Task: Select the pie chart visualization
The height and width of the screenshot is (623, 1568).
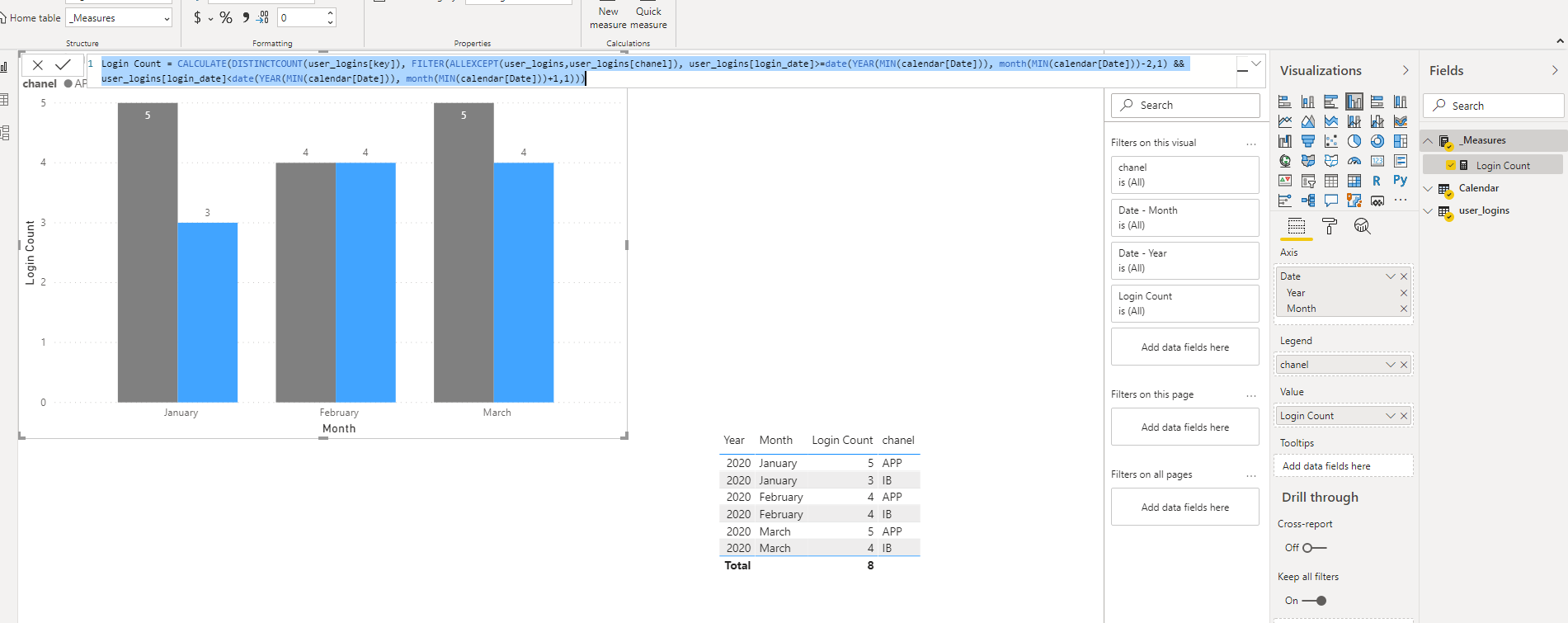Action: pyautogui.click(x=1354, y=141)
